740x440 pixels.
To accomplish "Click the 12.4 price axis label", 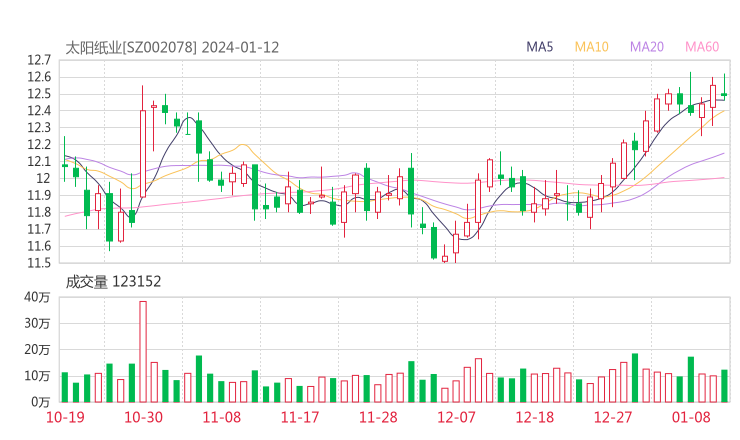I will pyautogui.click(x=39, y=111).
